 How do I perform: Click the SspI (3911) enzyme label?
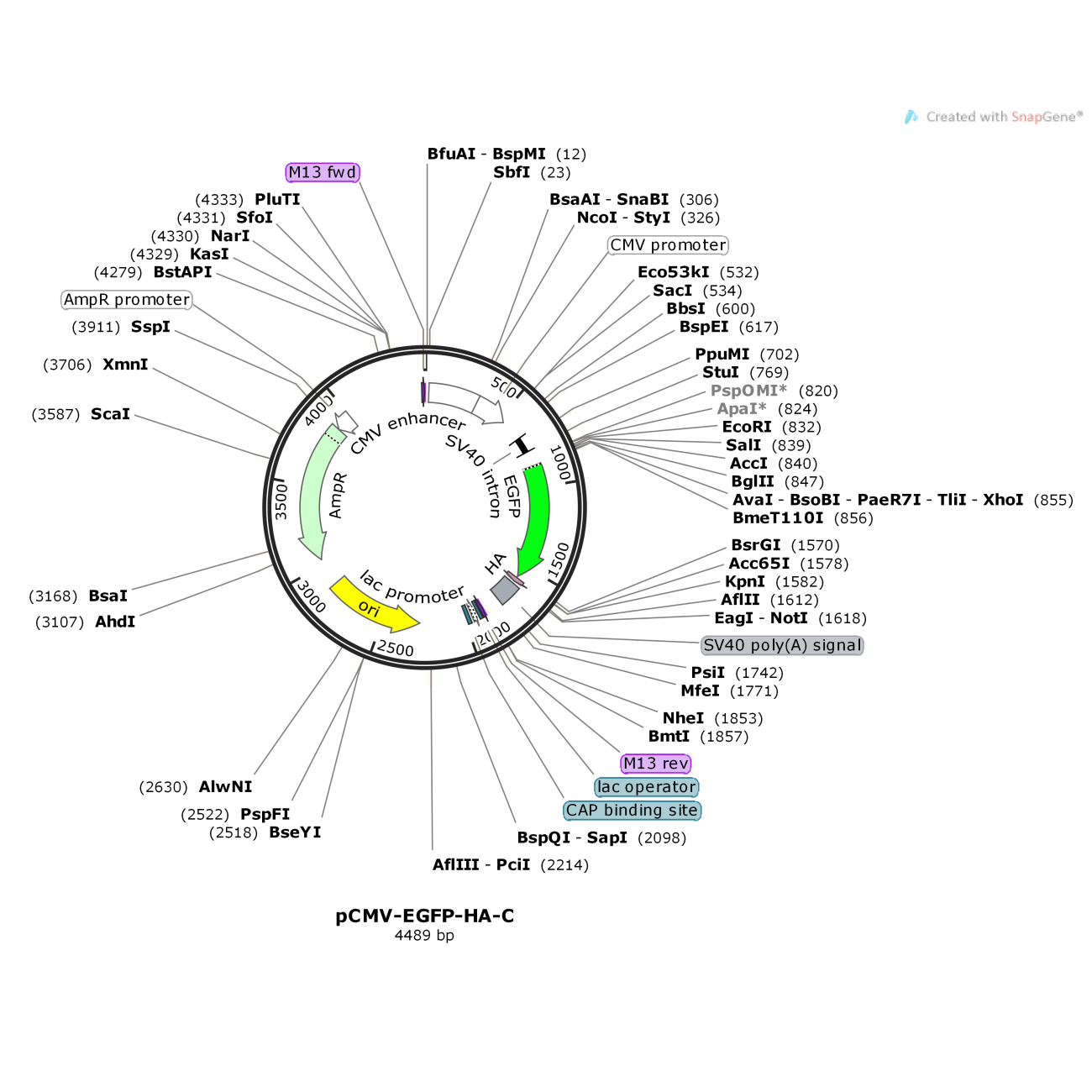click(x=121, y=327)
